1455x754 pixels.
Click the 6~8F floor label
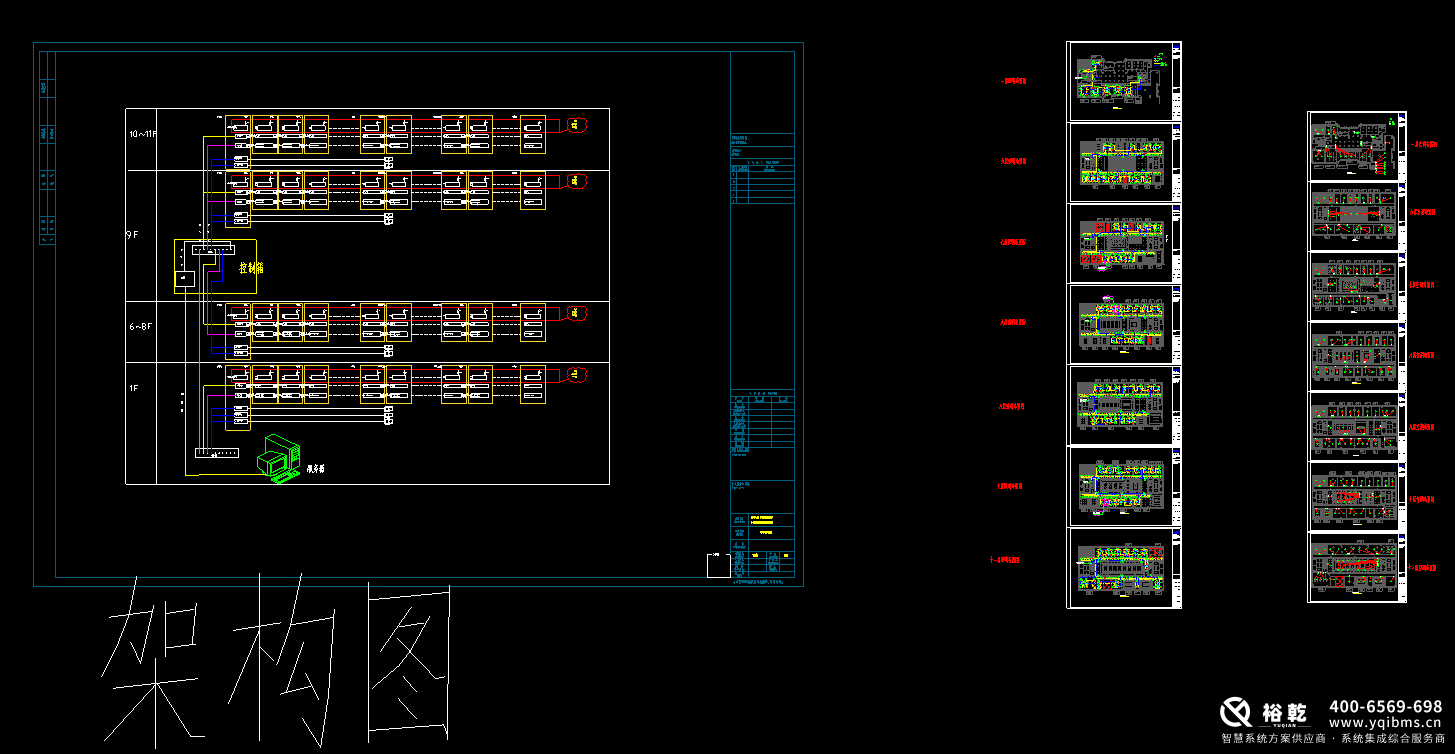(141, 326)
